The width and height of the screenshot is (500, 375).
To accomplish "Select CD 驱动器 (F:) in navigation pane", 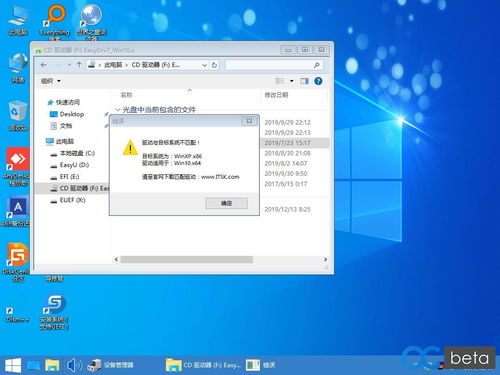I will coord(73,188).
